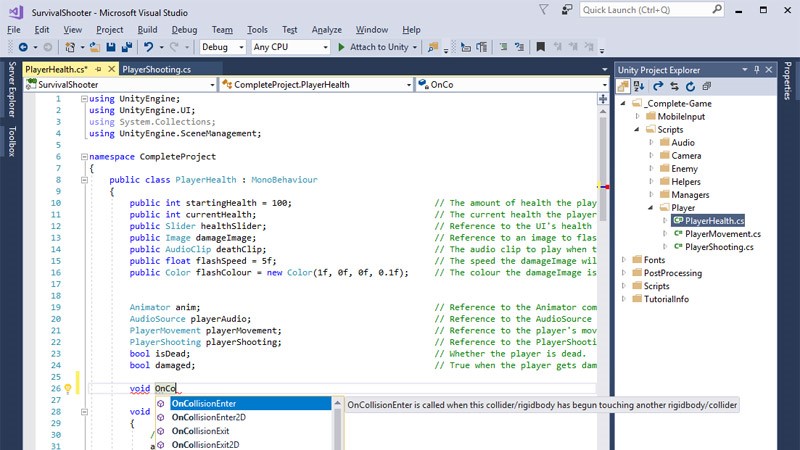Undo the last edit with the toolbar icon
Image resolution: width=800 pixels, height=450 pixels.
(x=148, y=47)
